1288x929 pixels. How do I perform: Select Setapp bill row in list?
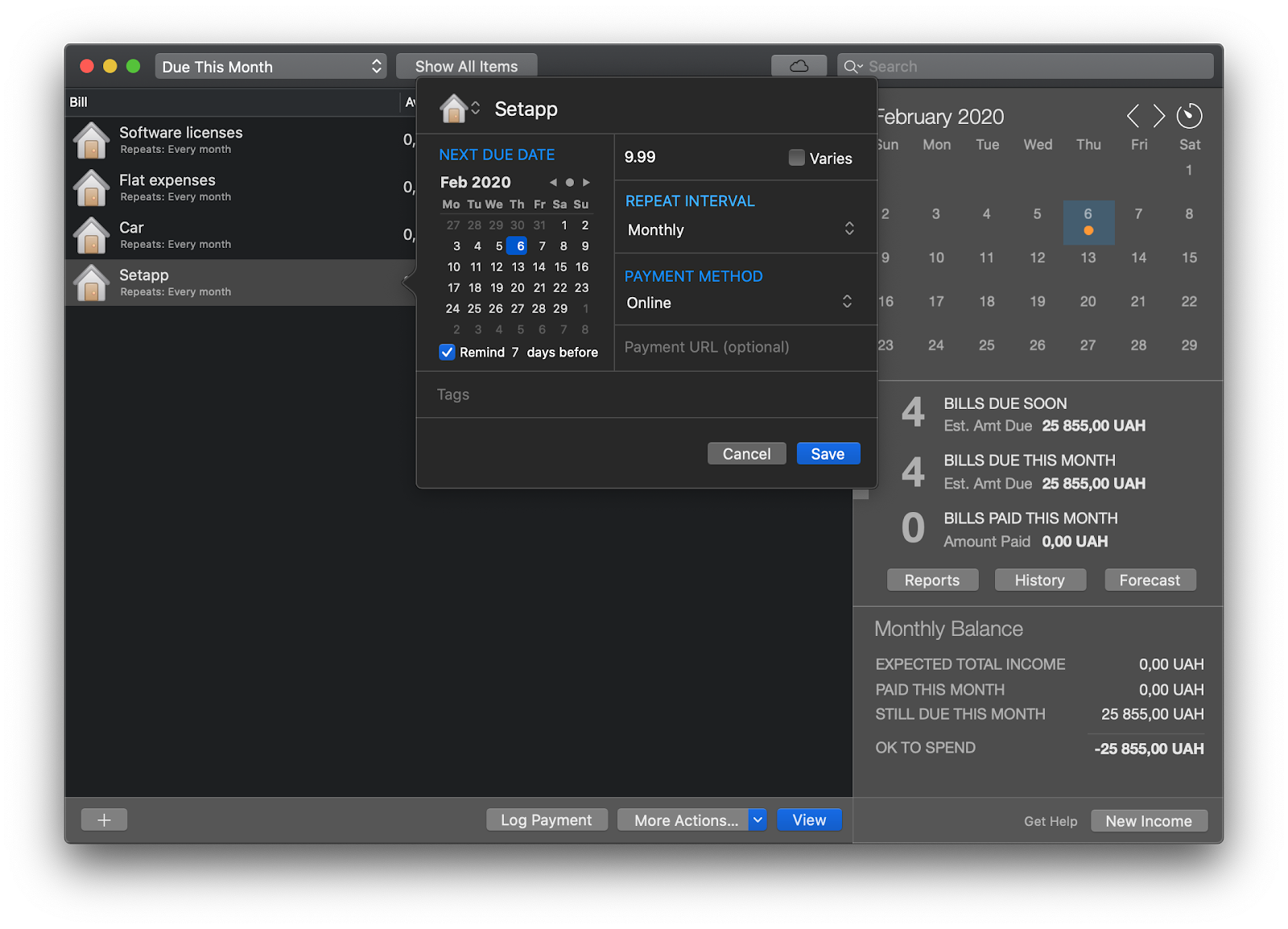click(x=240, y=283)
